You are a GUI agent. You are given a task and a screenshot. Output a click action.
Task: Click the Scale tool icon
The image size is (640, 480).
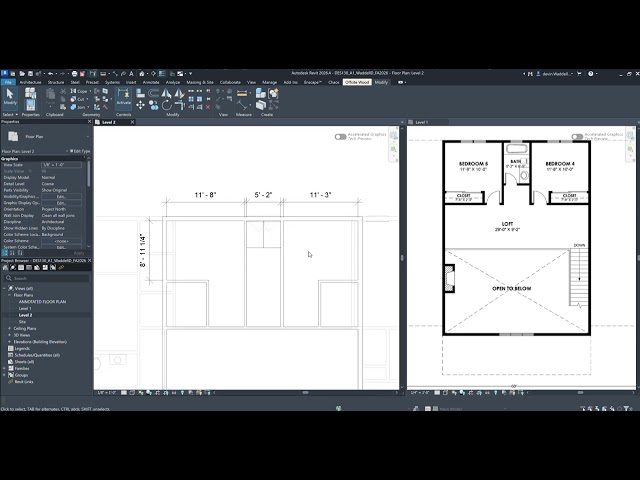click(200, 99)
